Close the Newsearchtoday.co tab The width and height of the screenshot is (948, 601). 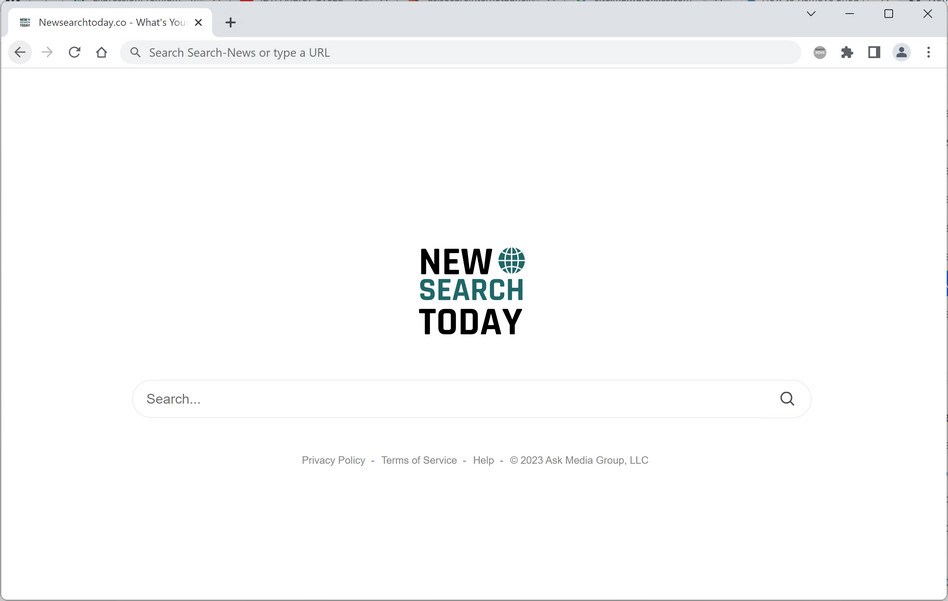click(x=198, y=22)
